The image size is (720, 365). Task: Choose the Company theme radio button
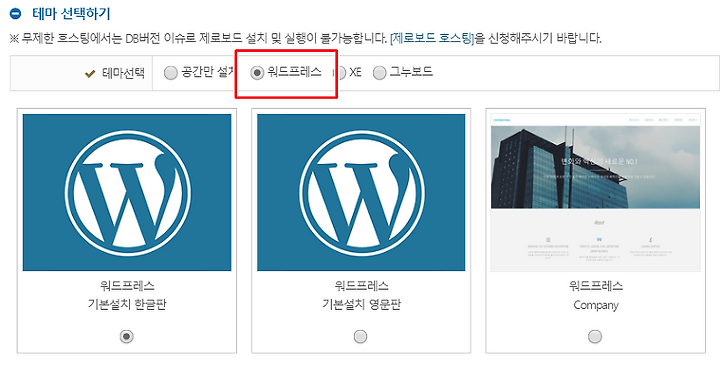(x=595, y=337)
